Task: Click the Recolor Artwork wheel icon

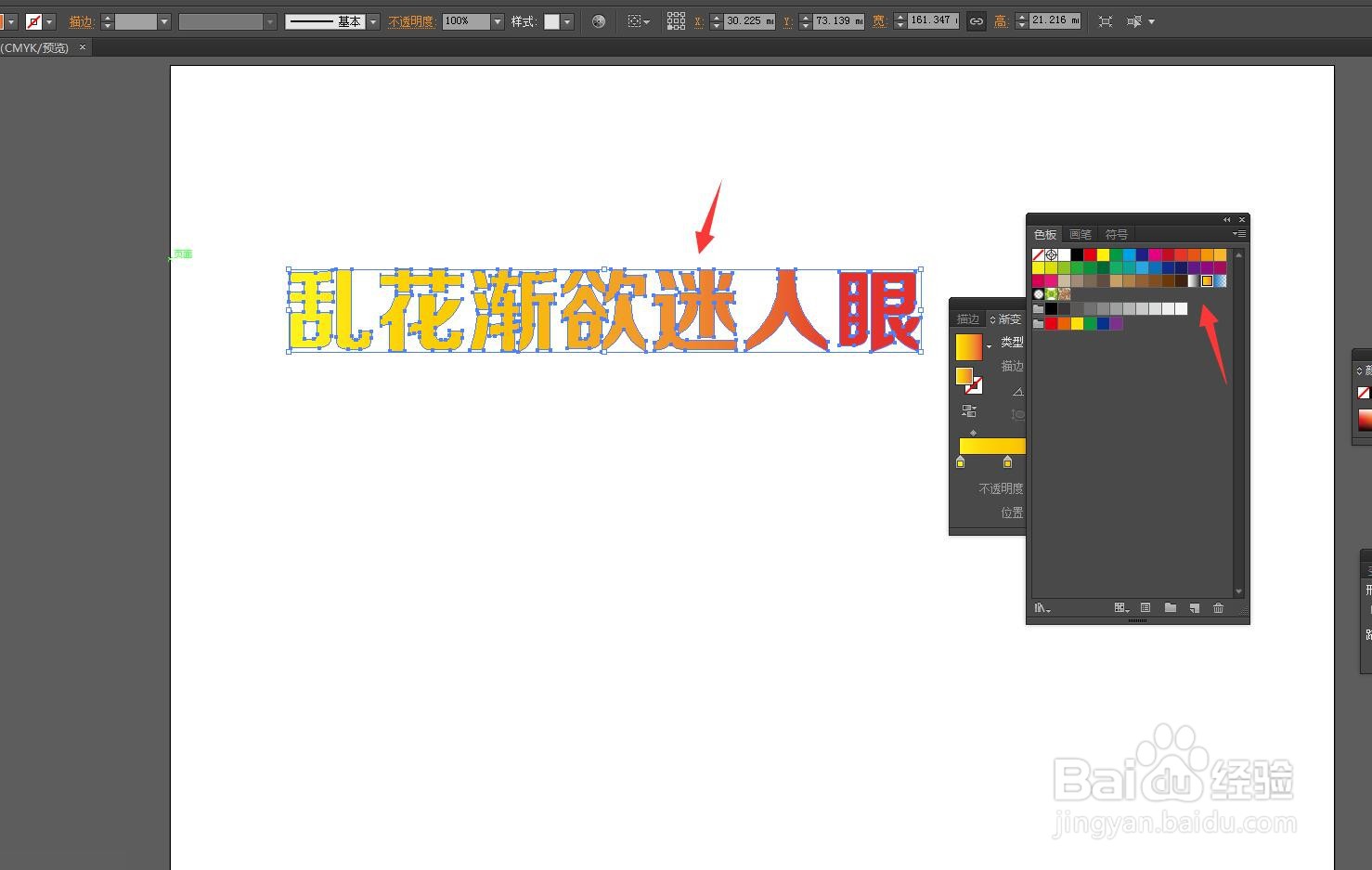Action: point(599,21)
